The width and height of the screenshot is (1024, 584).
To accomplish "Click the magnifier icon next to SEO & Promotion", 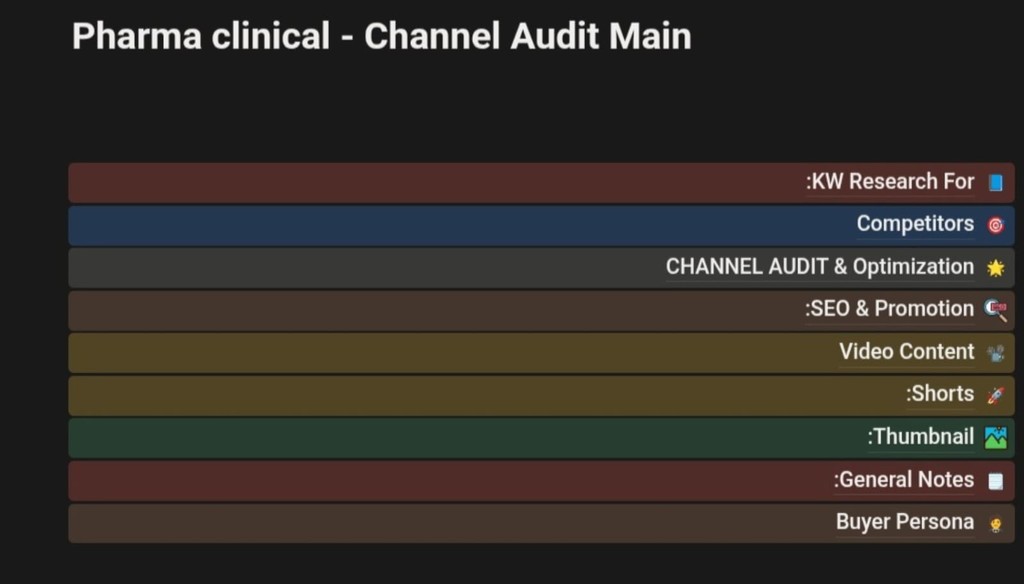I will (995, 310).
